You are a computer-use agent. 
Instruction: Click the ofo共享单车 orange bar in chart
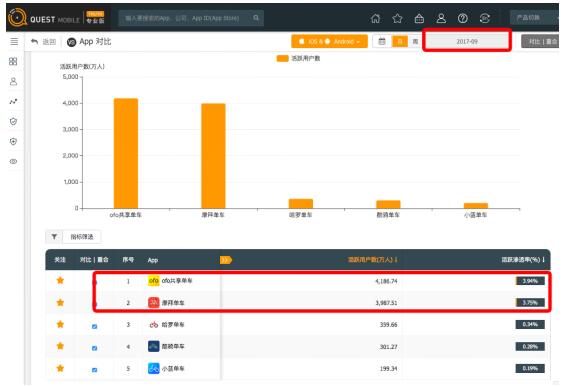click(x=126, y=153)
